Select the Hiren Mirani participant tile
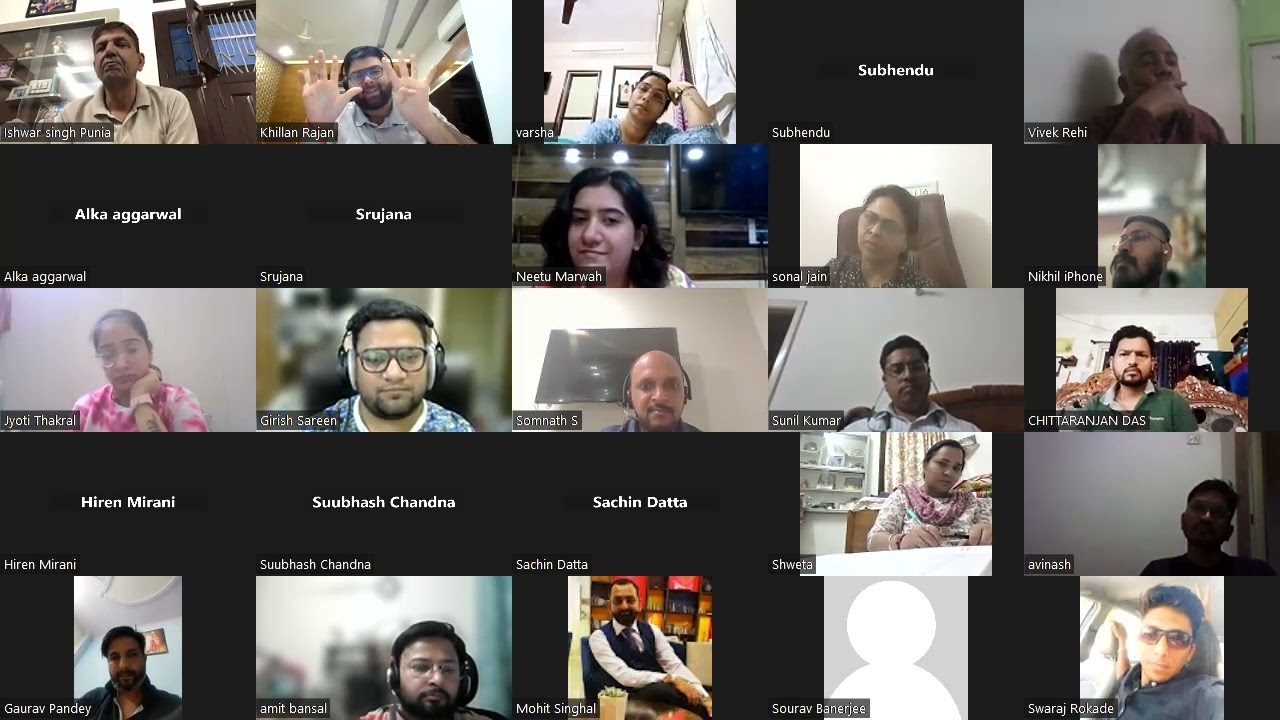This screenshot has height=720, width=1280. tap(128, 504)
